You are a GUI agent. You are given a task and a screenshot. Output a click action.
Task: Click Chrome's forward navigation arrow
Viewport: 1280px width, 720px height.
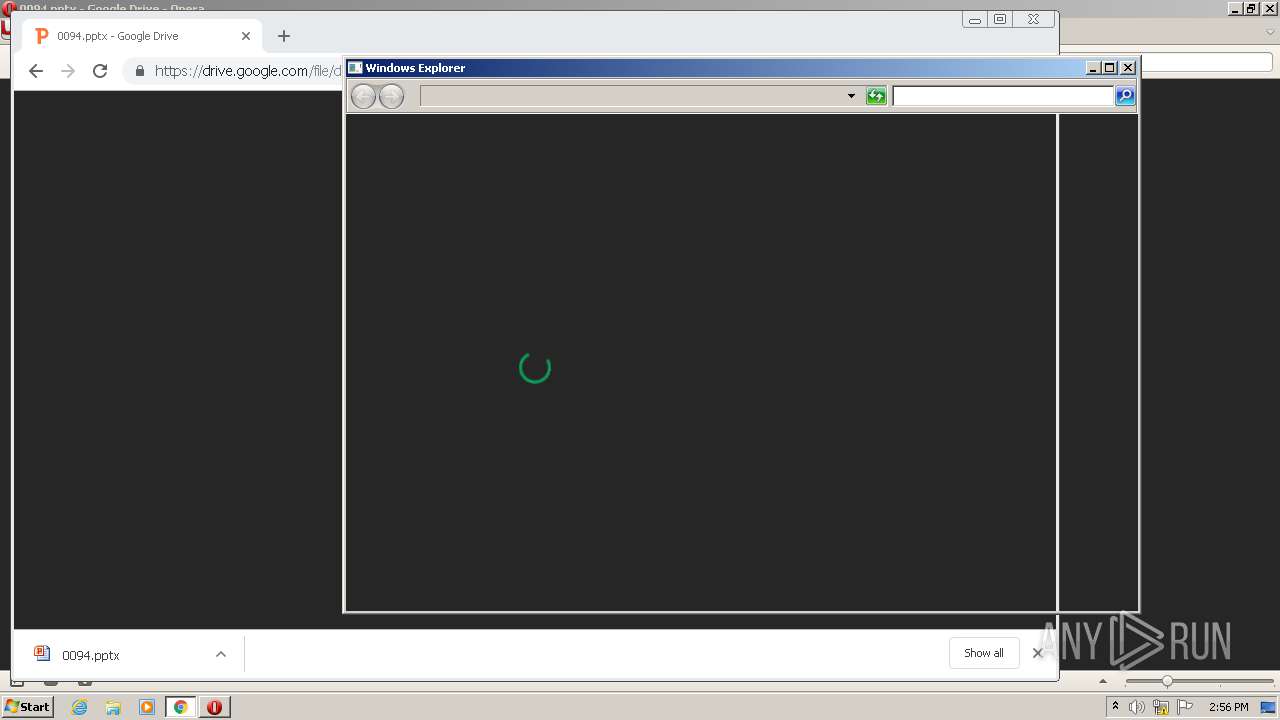coord(68,71)
